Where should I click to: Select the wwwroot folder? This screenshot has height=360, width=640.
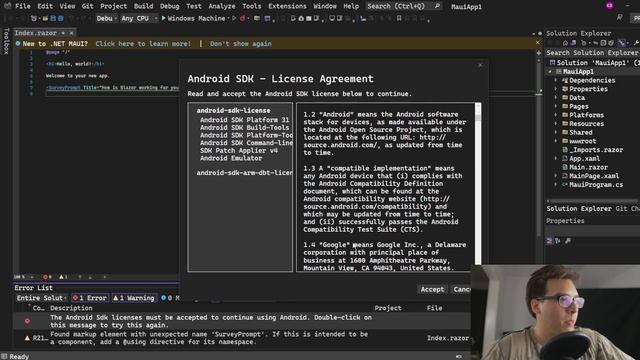[x=582, y=141]
